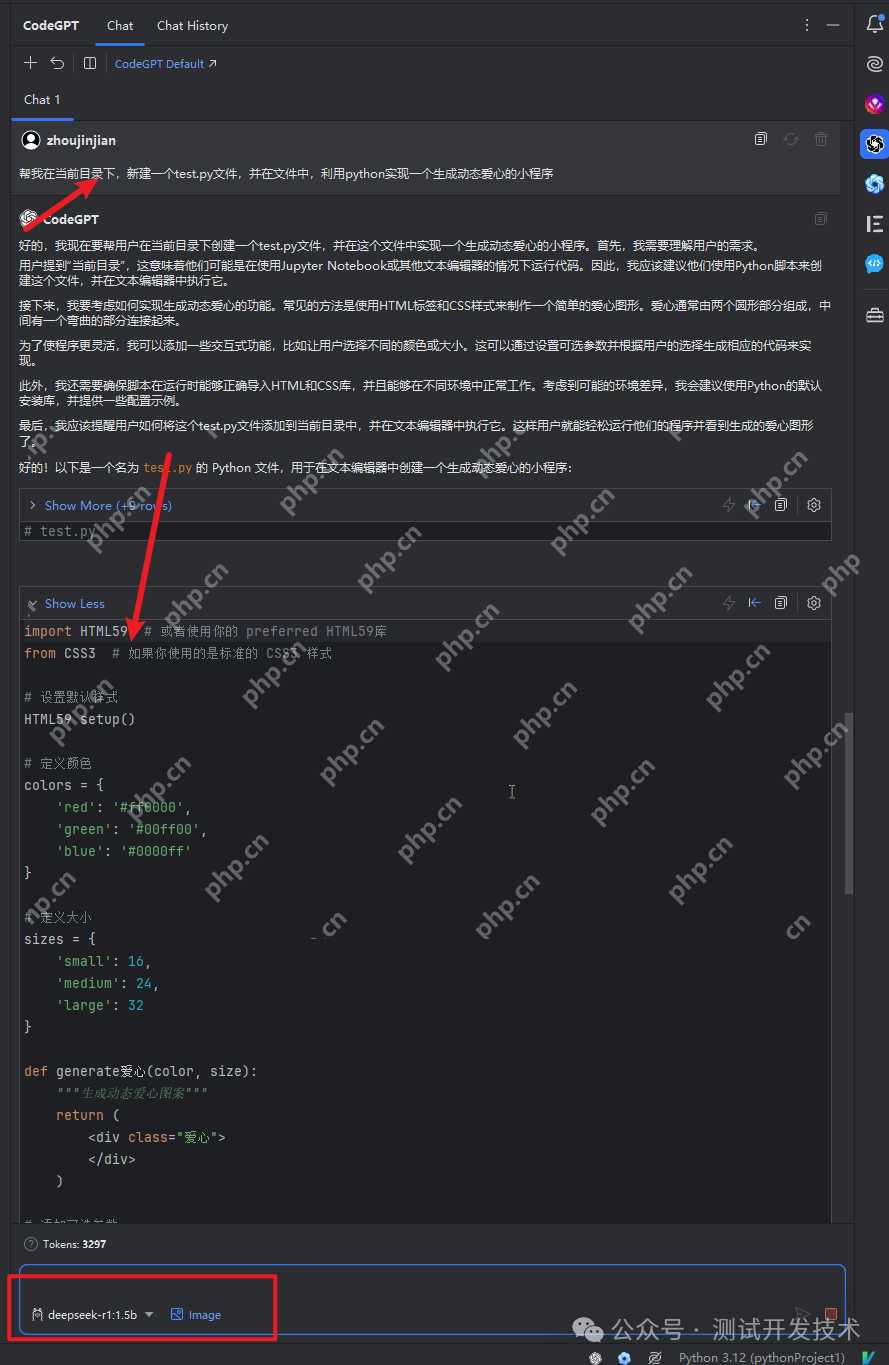Click the undo/revert arrow icon in toolbar
This screenshot has height=1365, width=889.
tap(58, 63)
